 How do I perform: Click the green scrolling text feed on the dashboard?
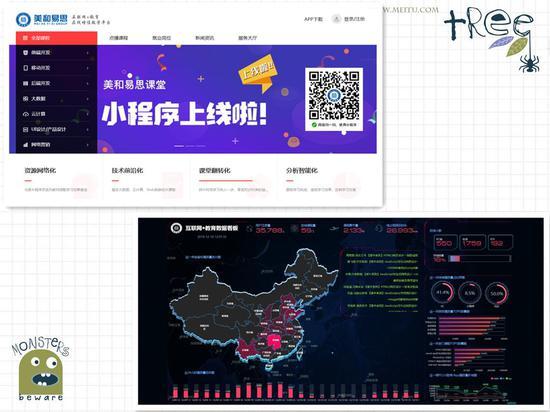tap(382, 282)
